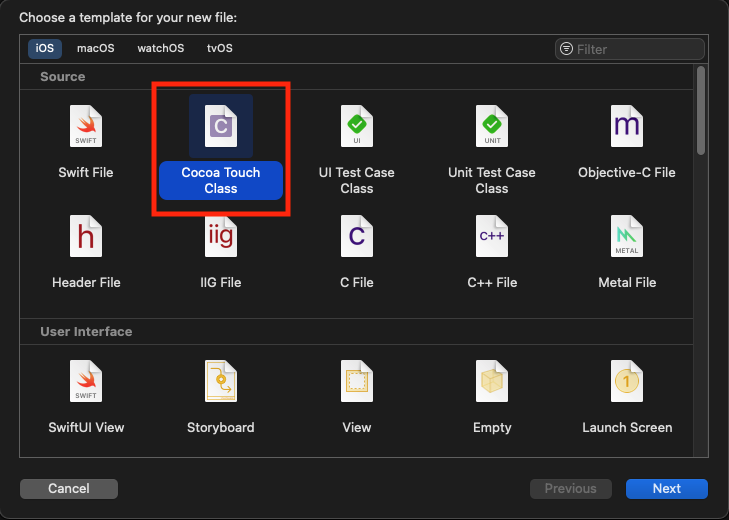The width and height of the screenshot is (729, 520).
Task: Click the "IIG File" label
Action: tap(221, 282)
